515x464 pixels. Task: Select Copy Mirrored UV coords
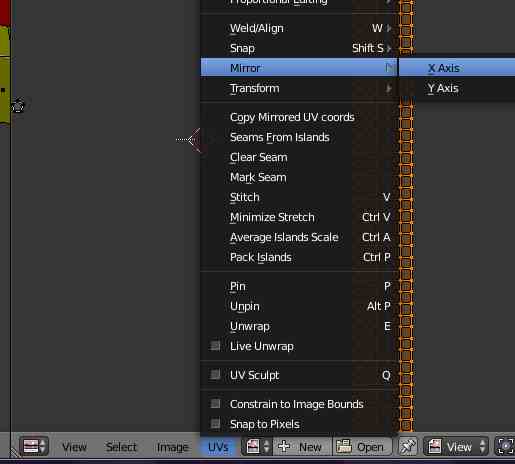pos(299,117)
